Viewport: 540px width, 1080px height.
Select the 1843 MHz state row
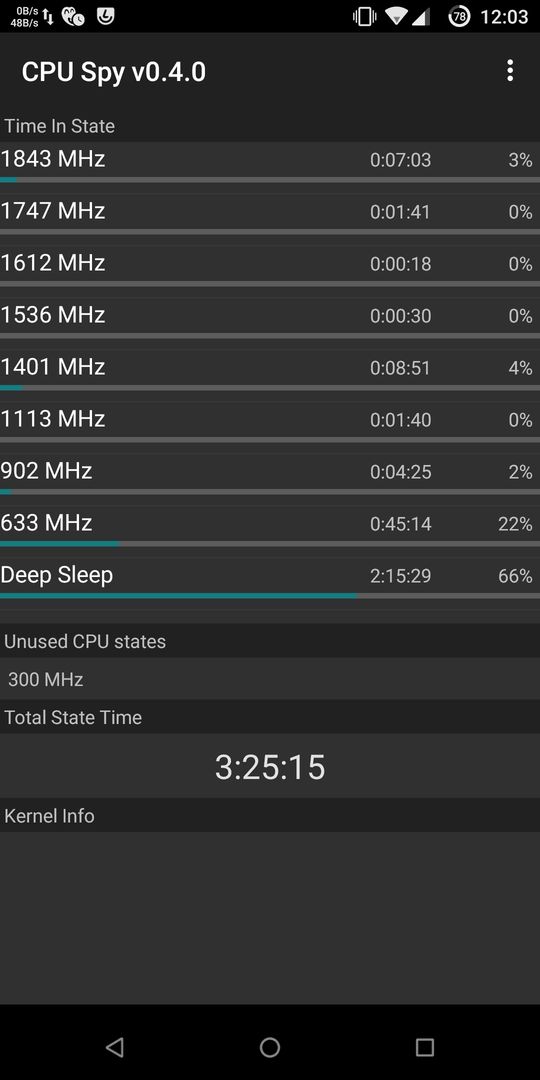coord(270,163)
